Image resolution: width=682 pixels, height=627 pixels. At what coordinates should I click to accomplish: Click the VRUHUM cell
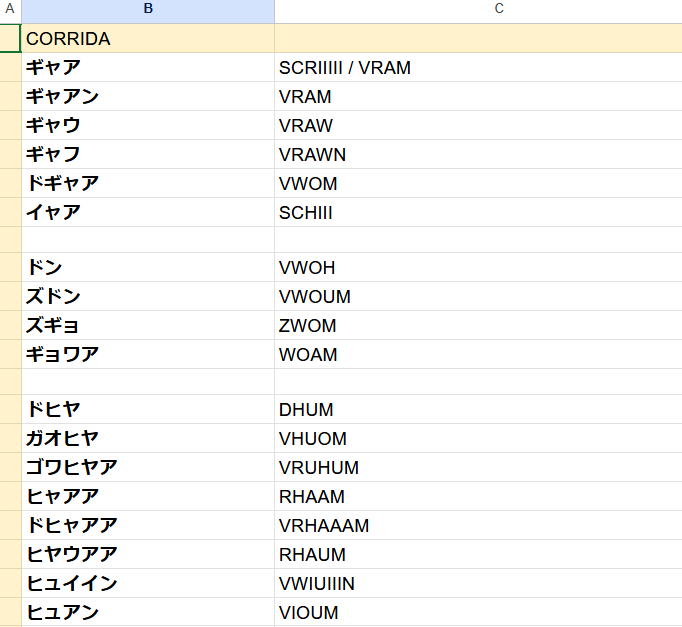[478, 468]
